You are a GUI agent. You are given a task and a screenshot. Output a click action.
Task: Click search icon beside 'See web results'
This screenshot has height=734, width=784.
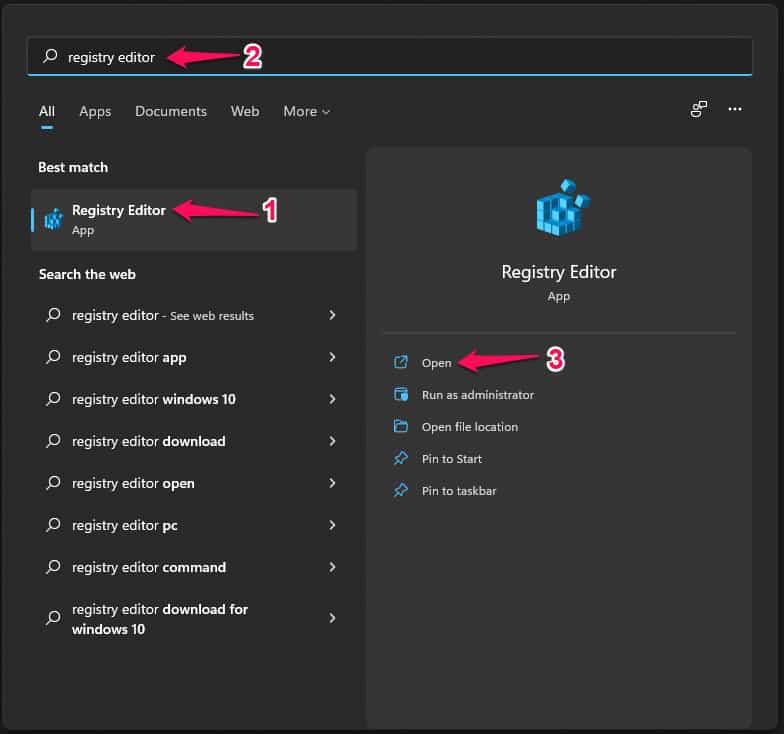pyautogui.click(x=53, y=315)
